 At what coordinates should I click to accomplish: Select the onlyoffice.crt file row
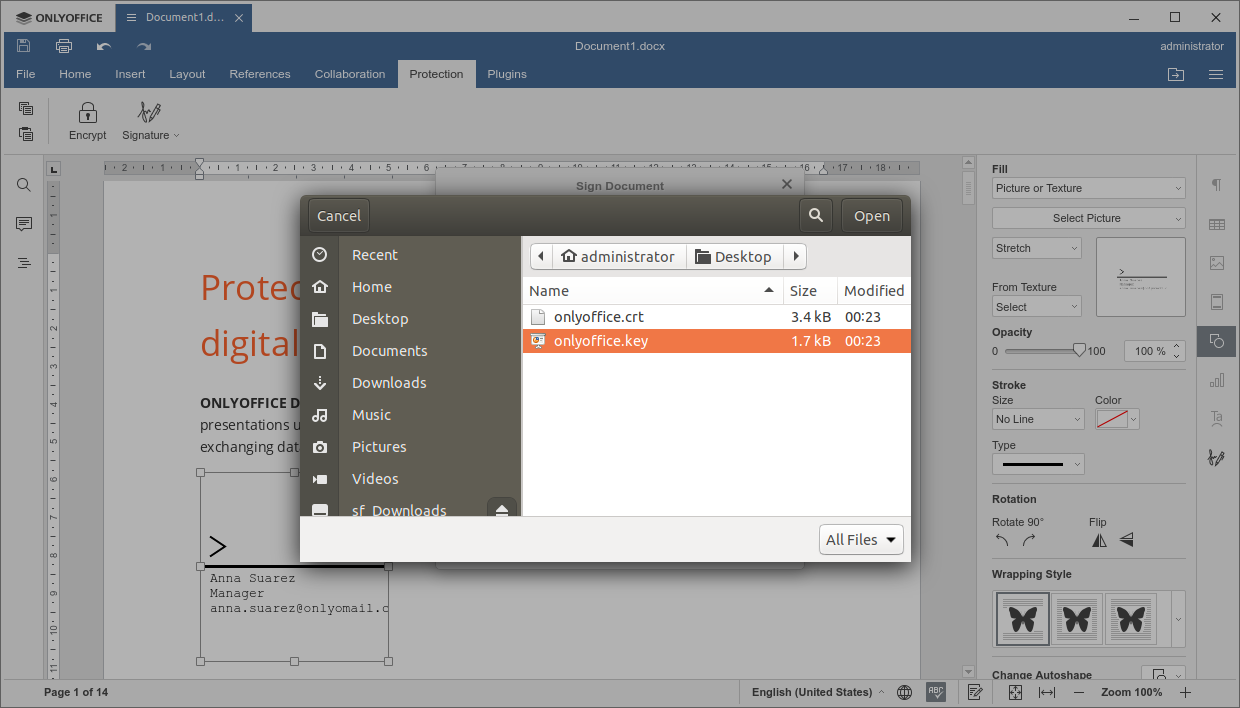pos(600,316)
